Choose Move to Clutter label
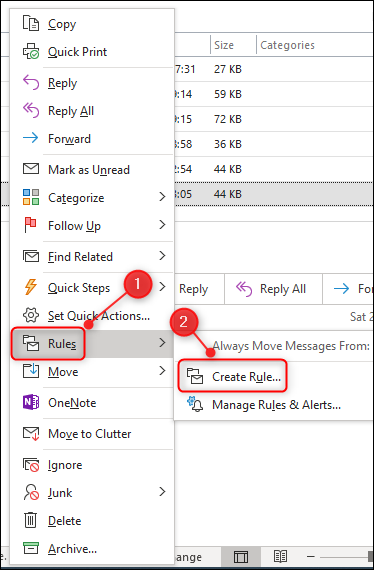Viewport: 374px width, 570px height. 89,434
